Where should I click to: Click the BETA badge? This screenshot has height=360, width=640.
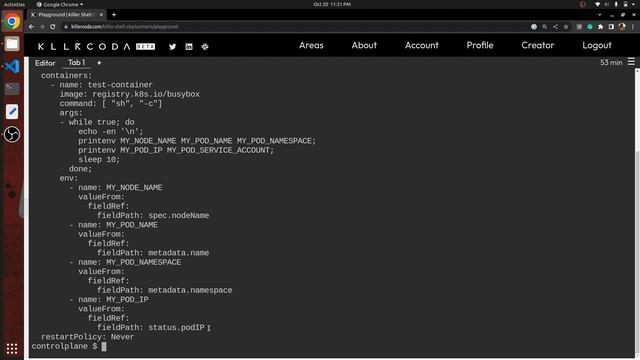145,47
